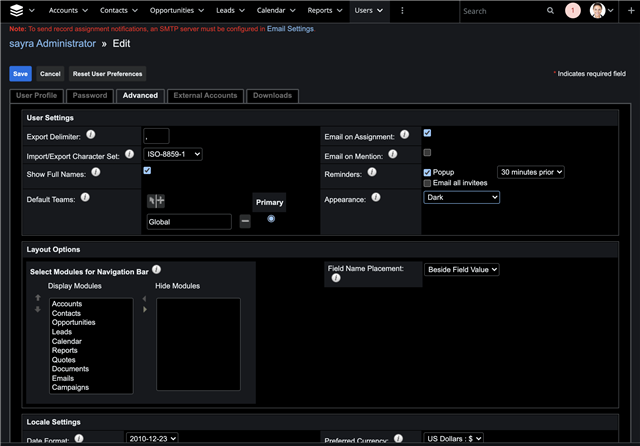Enable the Email on Mention checkbox

428,153
